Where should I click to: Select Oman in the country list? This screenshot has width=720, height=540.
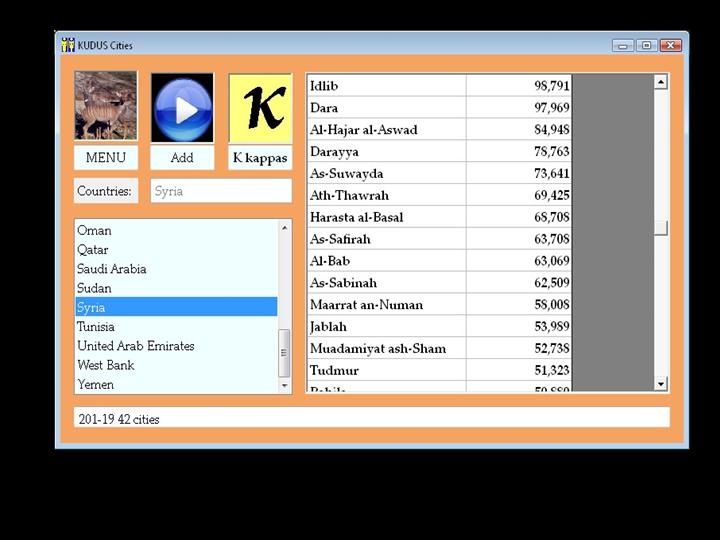click(95, 231)
